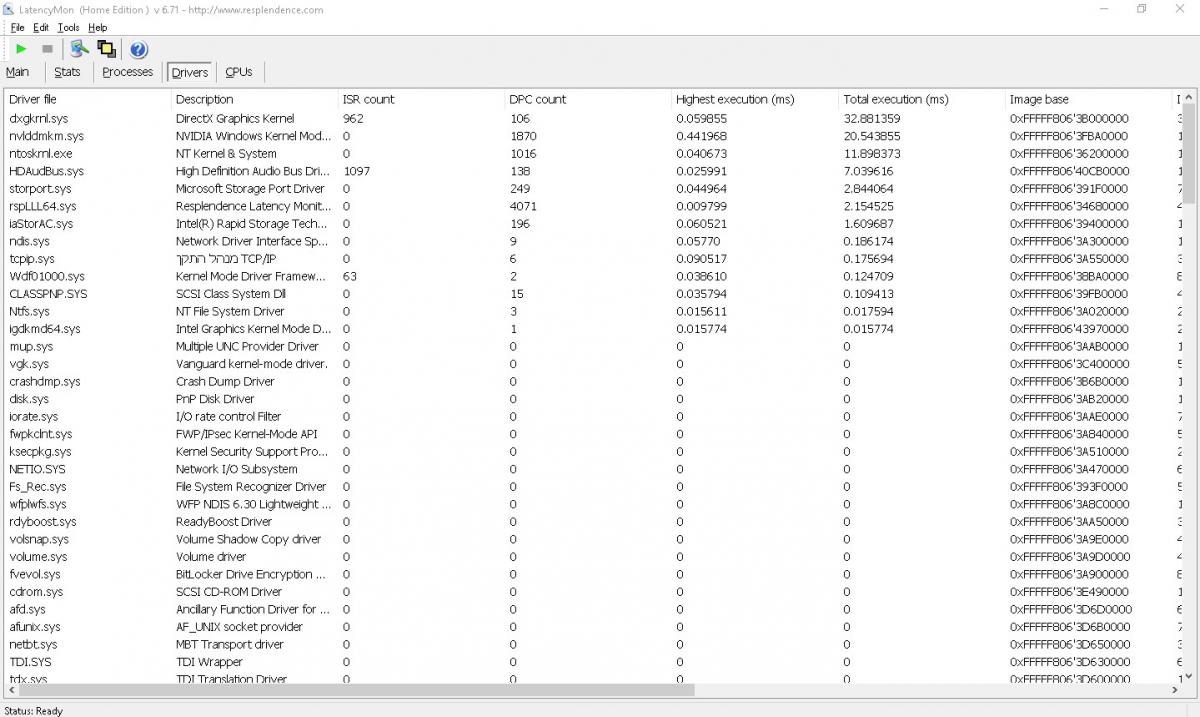Sort by Total execution (ms) header
Screen dimensions: 1200x717
[x=922, y=99]
